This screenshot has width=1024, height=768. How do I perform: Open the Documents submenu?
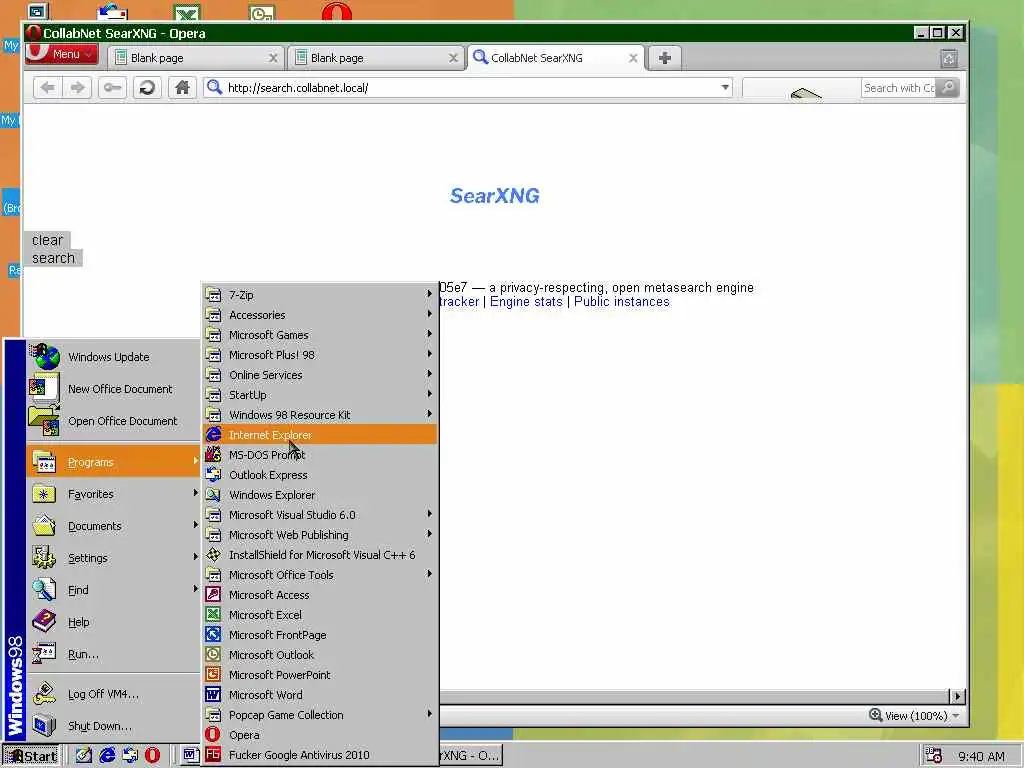pos(113,526)
